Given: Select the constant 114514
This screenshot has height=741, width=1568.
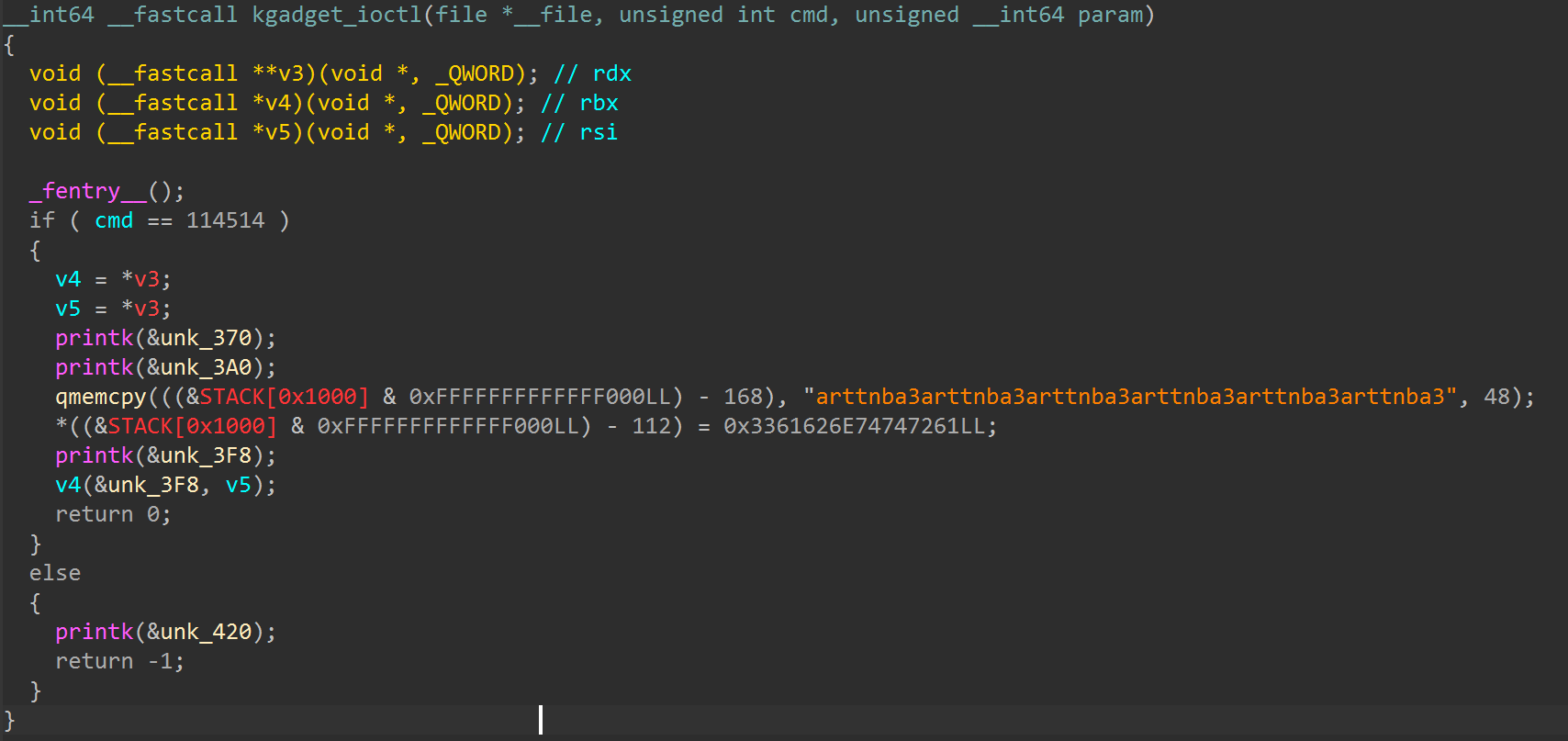Looking at the screenshot, I should 225,220.
